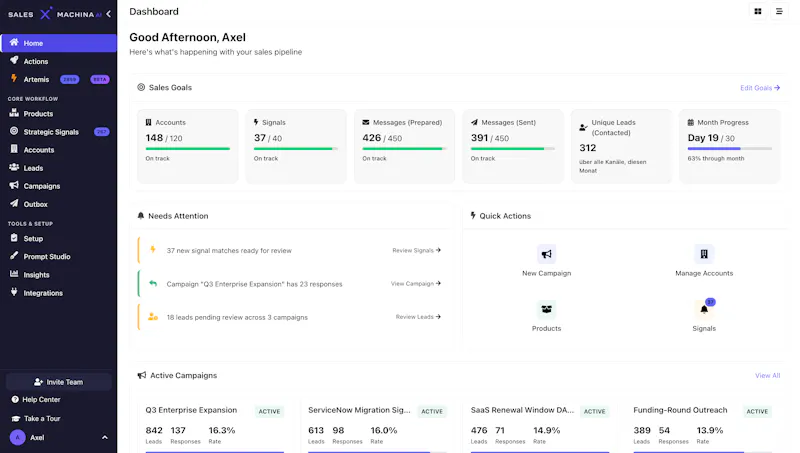Click Review Signals link
This screenshot has width=800, height=453.
[x=416, y=250]
